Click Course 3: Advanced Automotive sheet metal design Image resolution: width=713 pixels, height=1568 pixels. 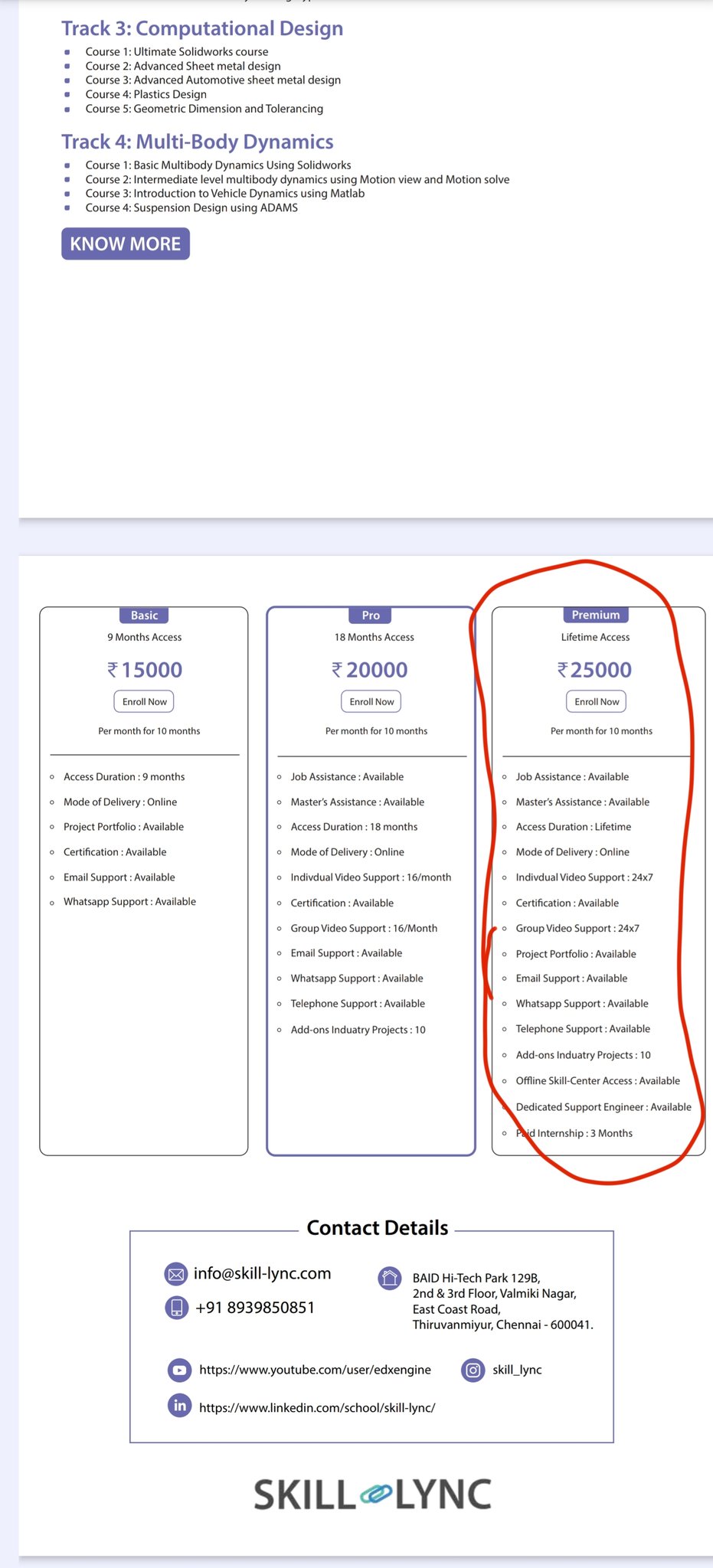pyautogui.click(x=213, y=80)
